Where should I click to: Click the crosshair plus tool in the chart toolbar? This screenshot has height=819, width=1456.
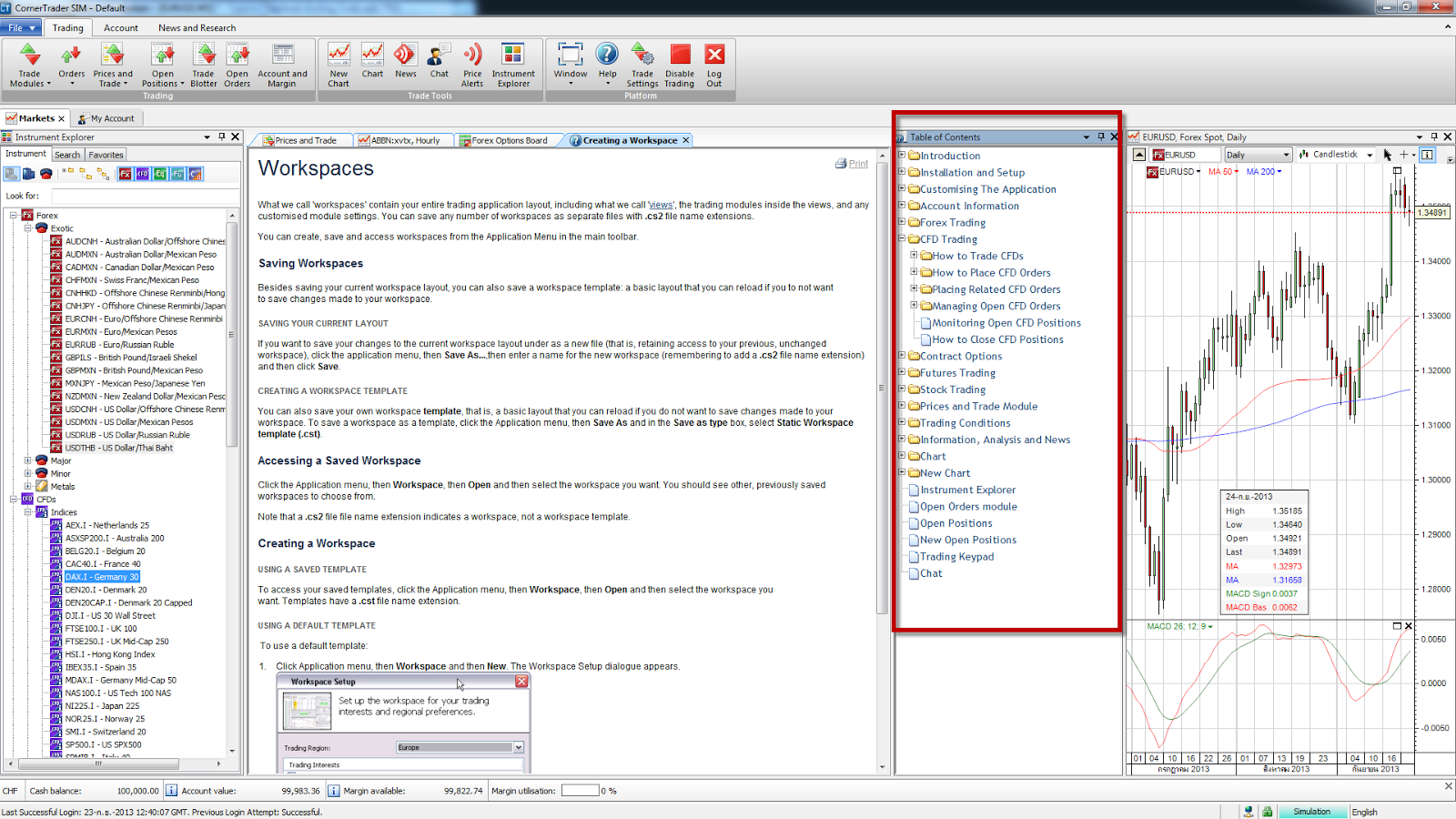(x=1404, y=155)
